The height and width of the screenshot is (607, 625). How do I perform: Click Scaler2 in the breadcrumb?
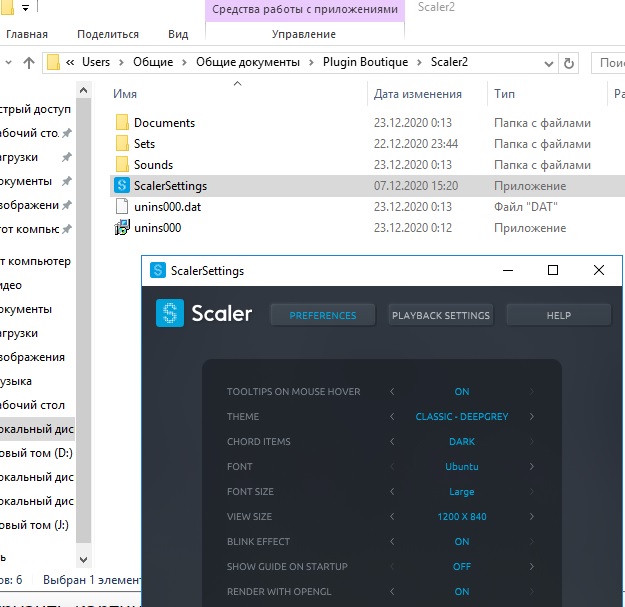pos(449,62)
